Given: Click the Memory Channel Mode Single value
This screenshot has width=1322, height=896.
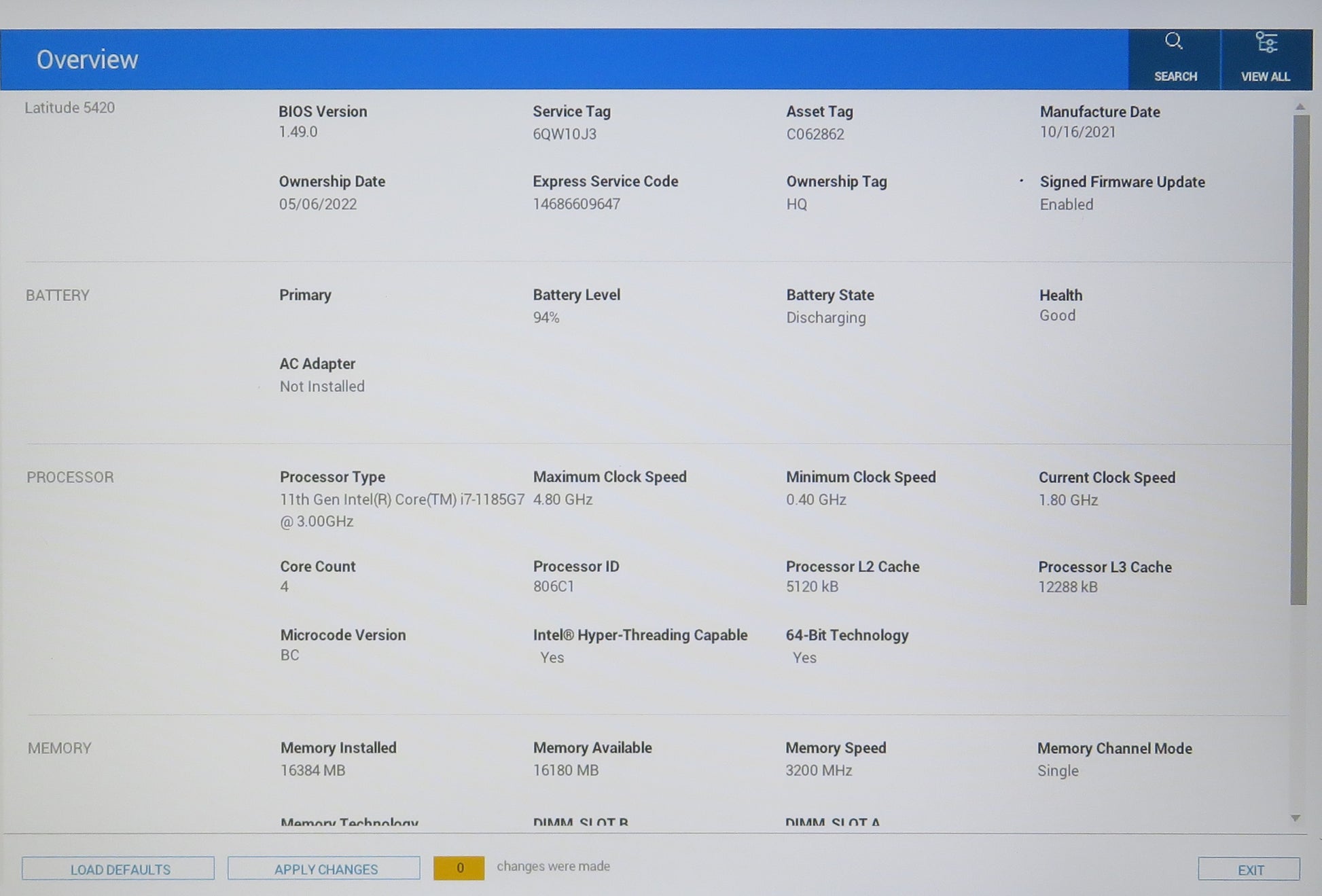Looking at the screenshot, I should [1058, 771].
